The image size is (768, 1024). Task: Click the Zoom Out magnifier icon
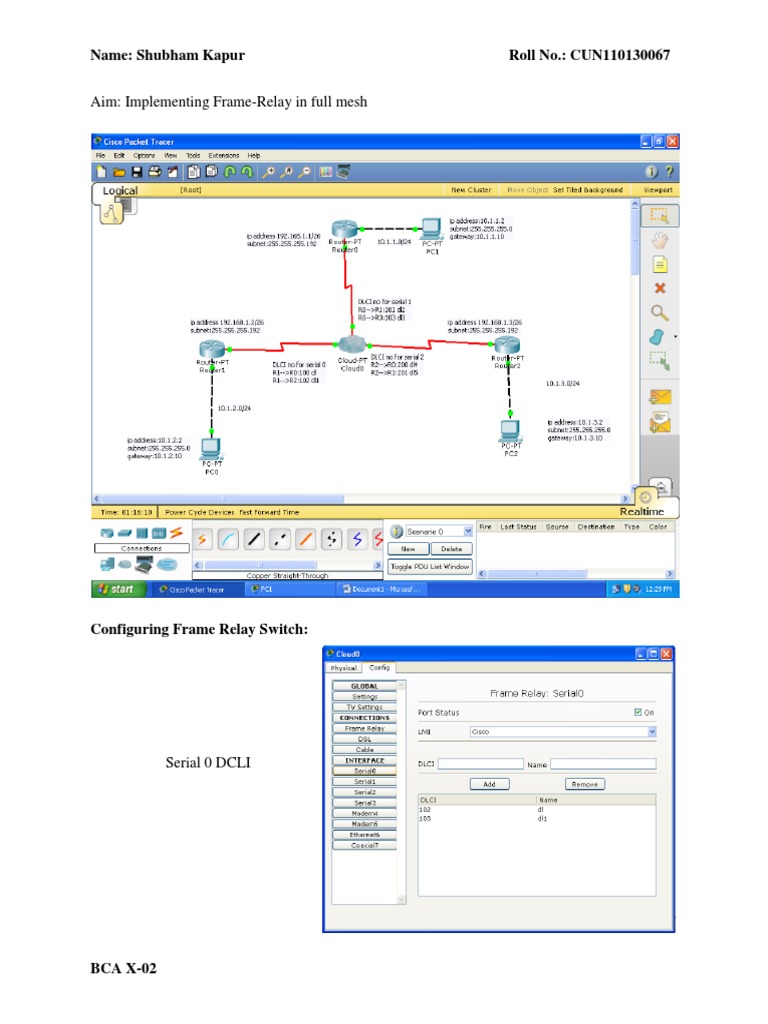[x=304, y=172]
